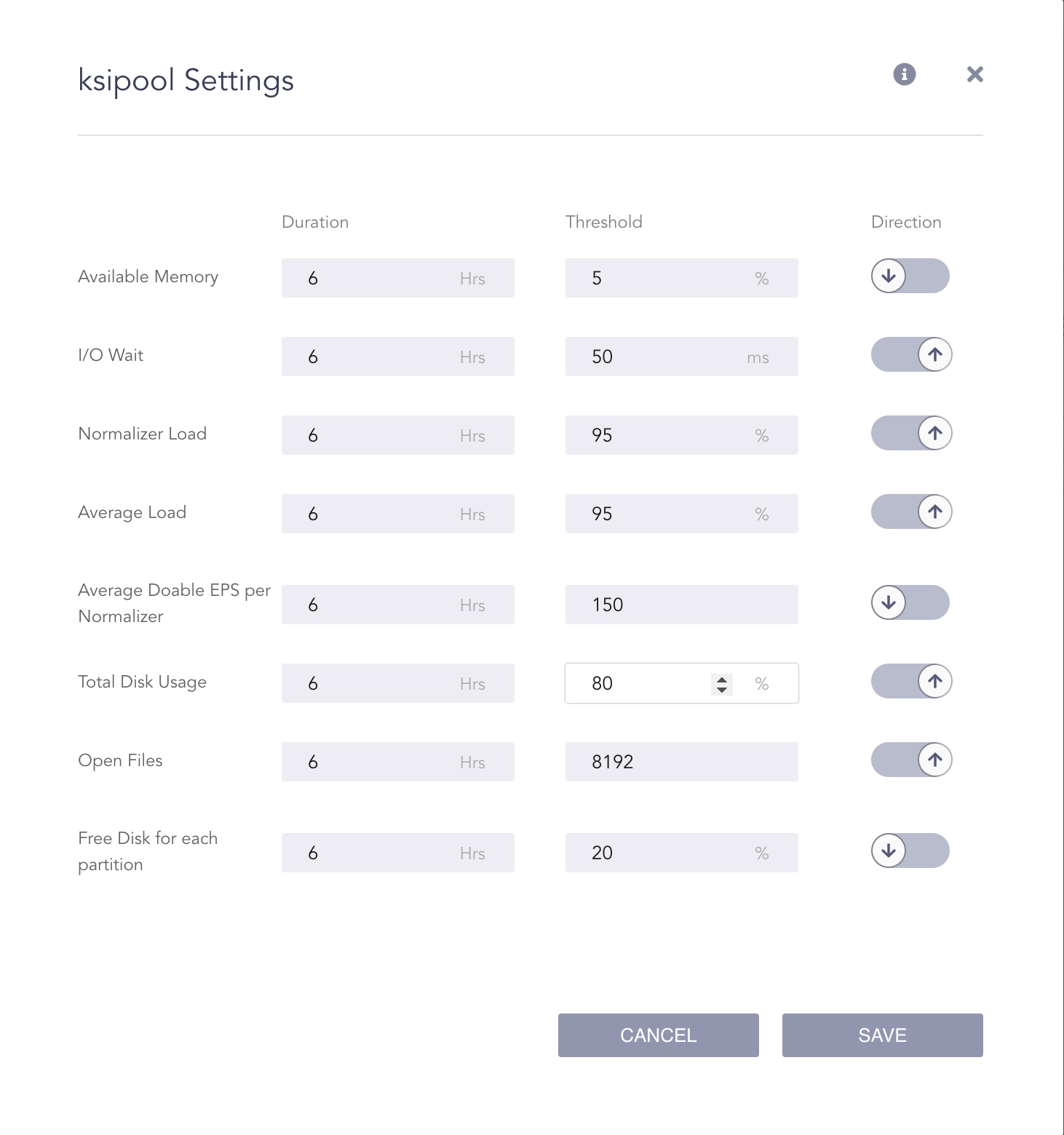Select the Free Disk partition threshold field
This screenshot has height=1135, width=1064.
pos(681,852)
